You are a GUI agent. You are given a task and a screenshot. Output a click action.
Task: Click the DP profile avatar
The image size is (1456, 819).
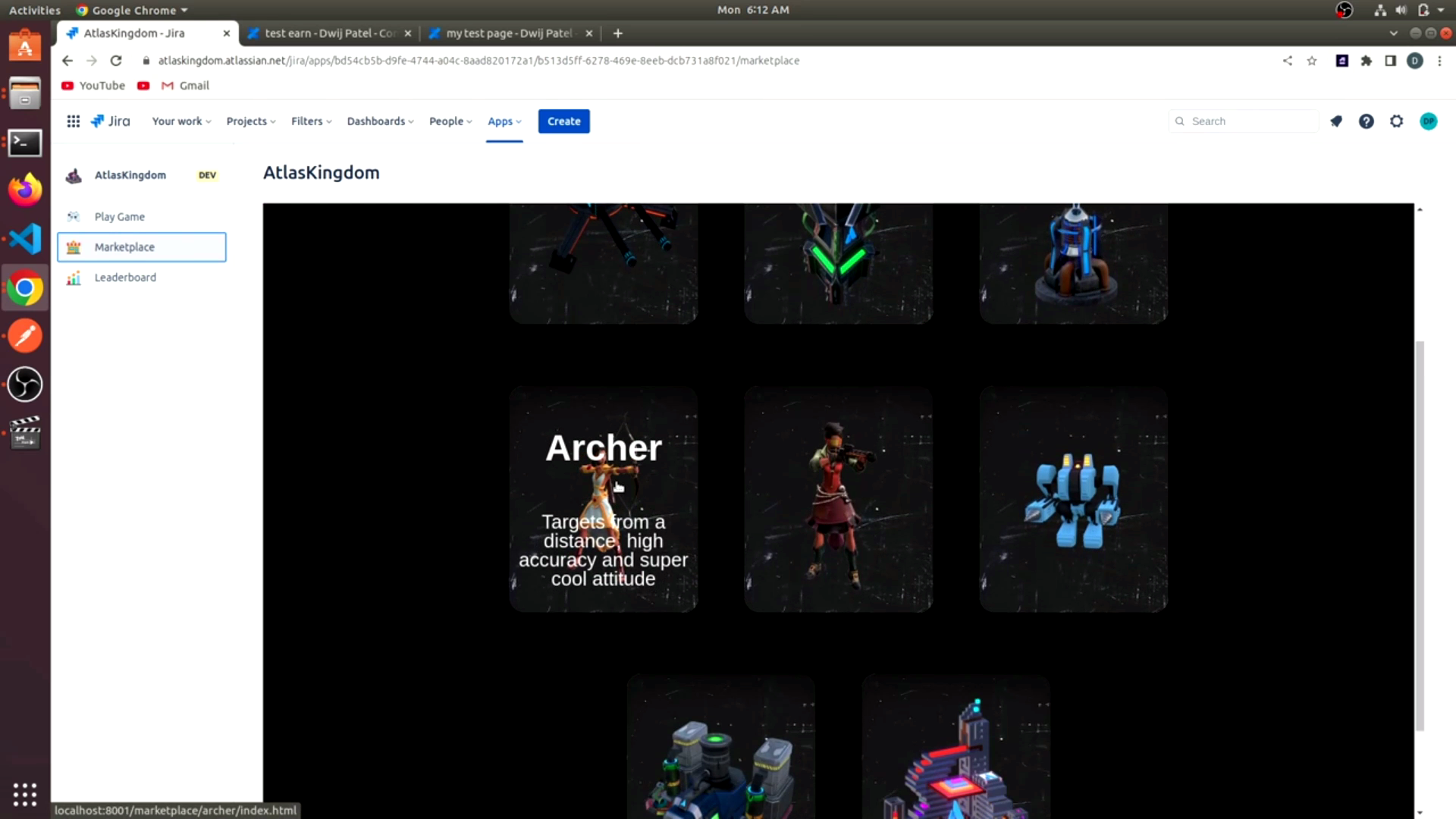[x=1428, y=121]
